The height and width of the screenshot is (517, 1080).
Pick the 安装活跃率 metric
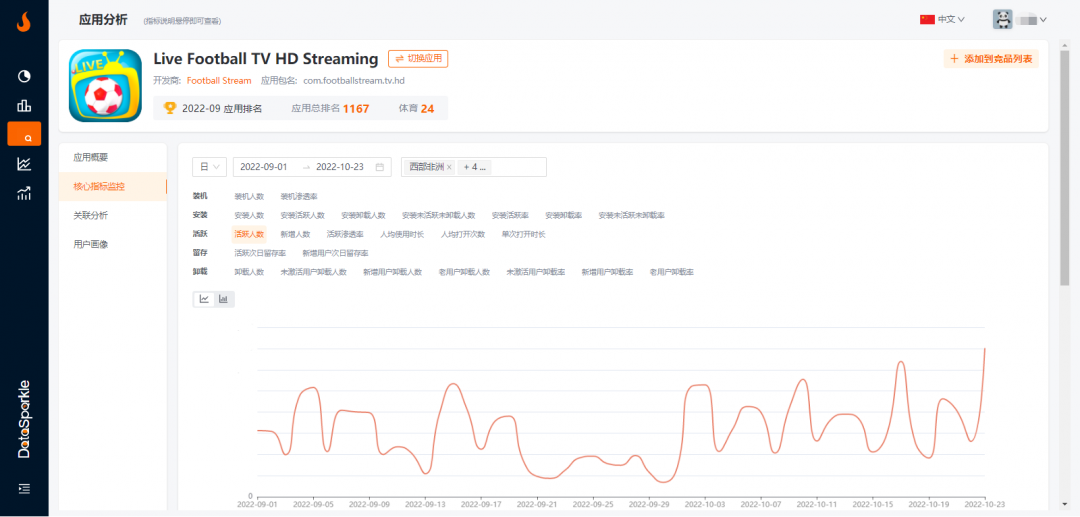(510, 215)
